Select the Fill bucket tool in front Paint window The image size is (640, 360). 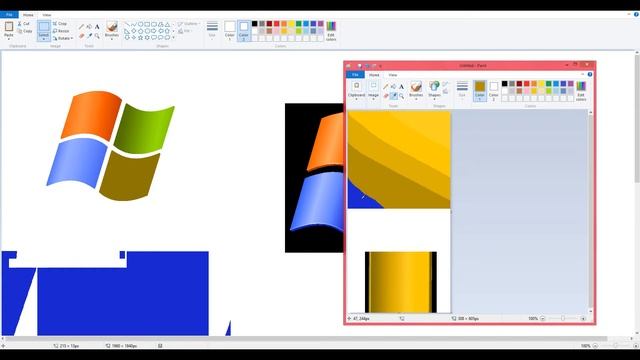point(393,87)
